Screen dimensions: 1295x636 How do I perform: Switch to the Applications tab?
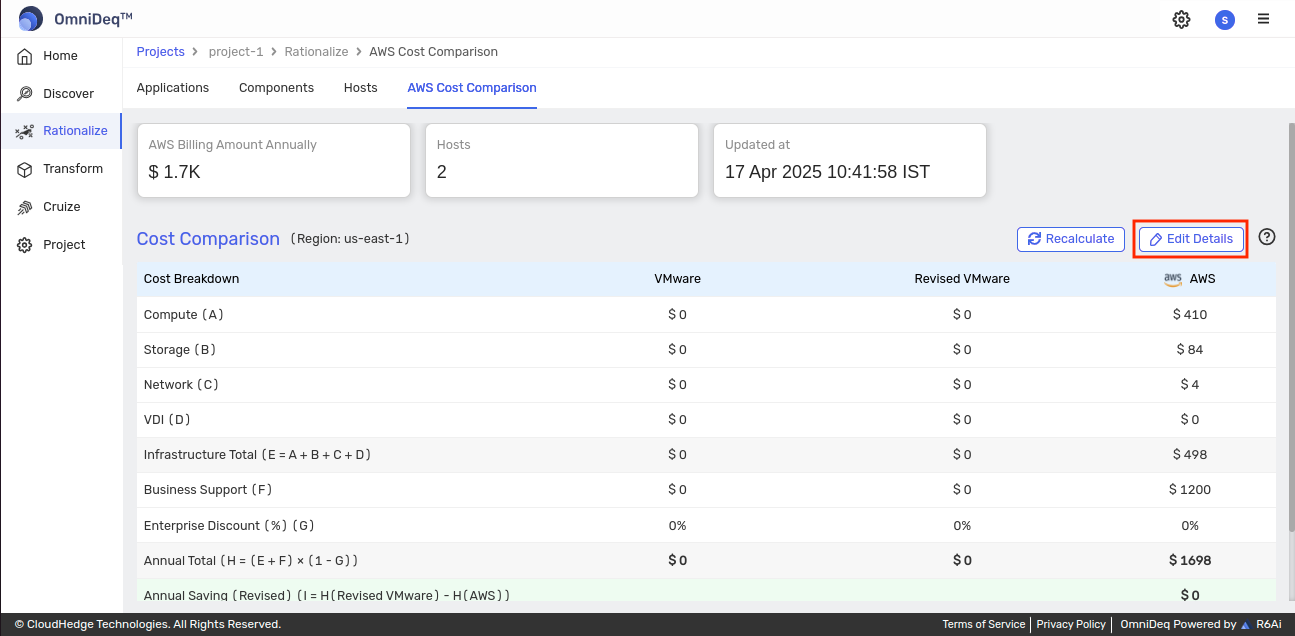coord(173,88)
